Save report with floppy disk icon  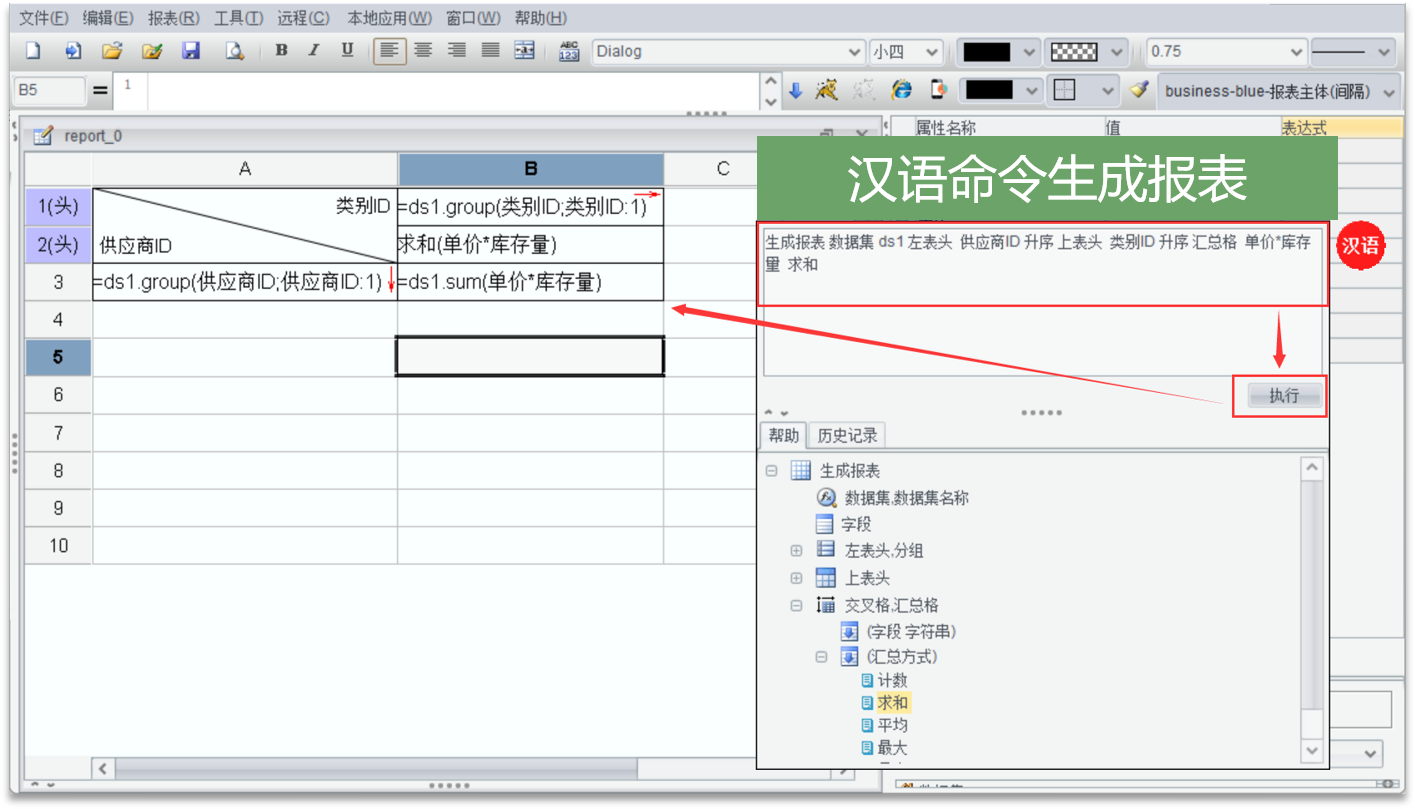pyautogui.click(x=191, y=51)
